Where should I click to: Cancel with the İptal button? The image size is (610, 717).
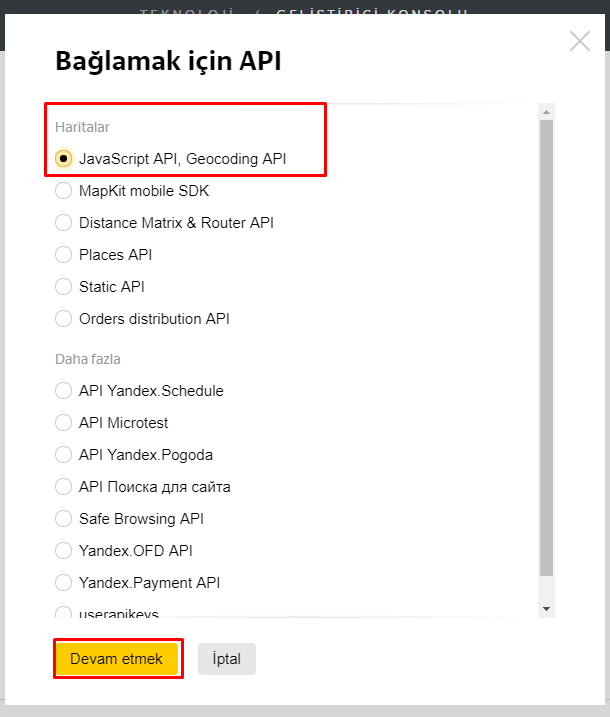[227, 659]
